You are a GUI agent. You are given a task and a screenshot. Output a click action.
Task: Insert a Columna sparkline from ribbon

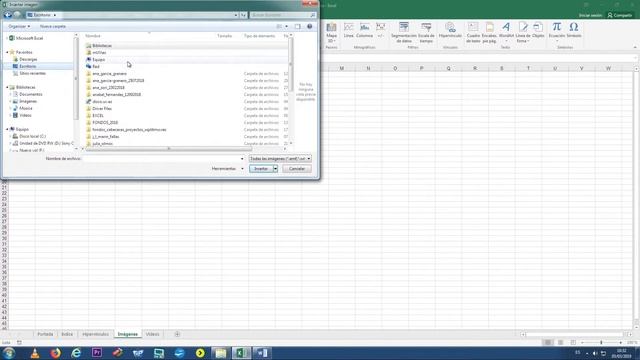pyautogui.click(x=364, y=30)
